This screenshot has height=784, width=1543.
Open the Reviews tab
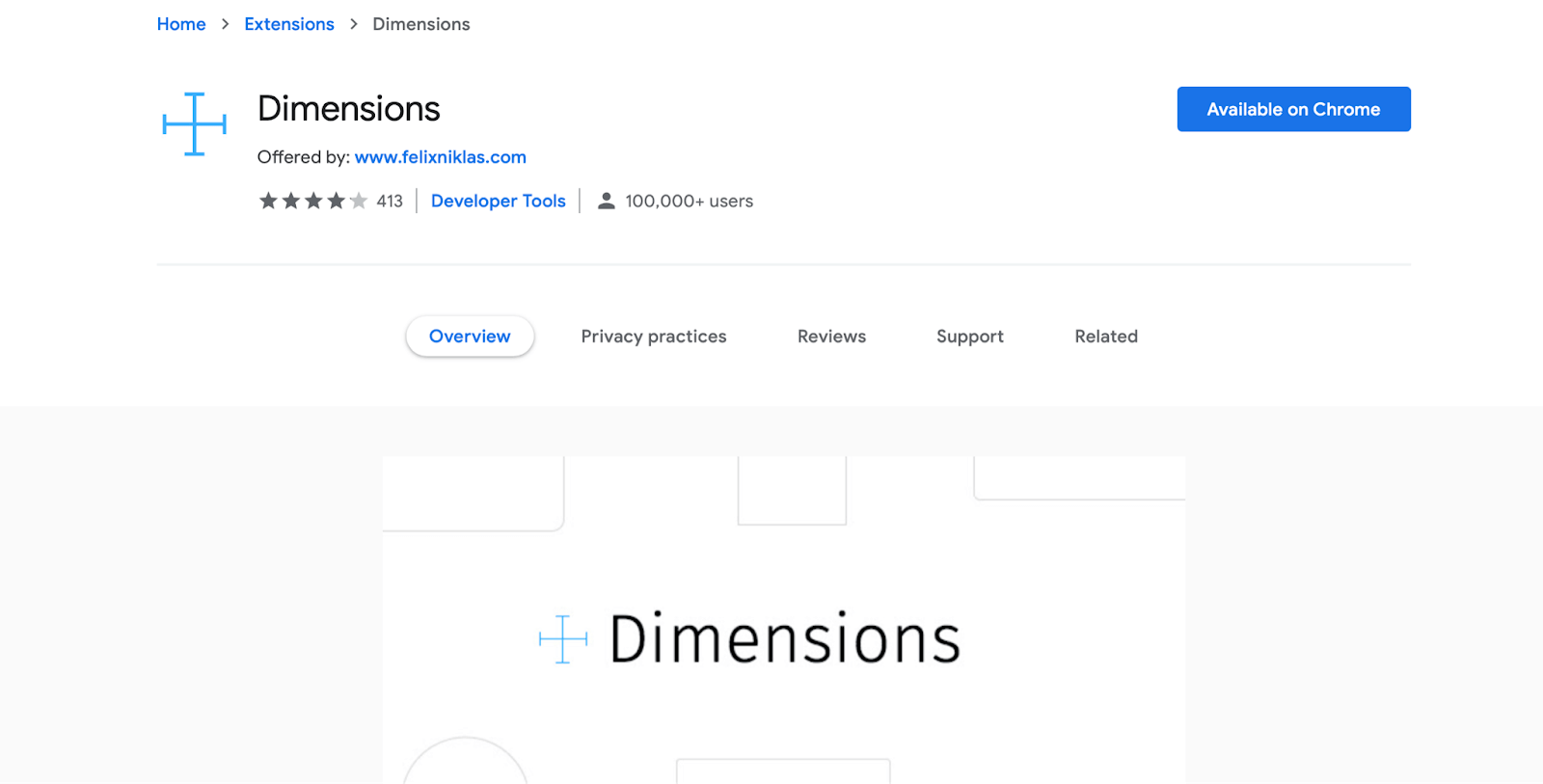831,337
